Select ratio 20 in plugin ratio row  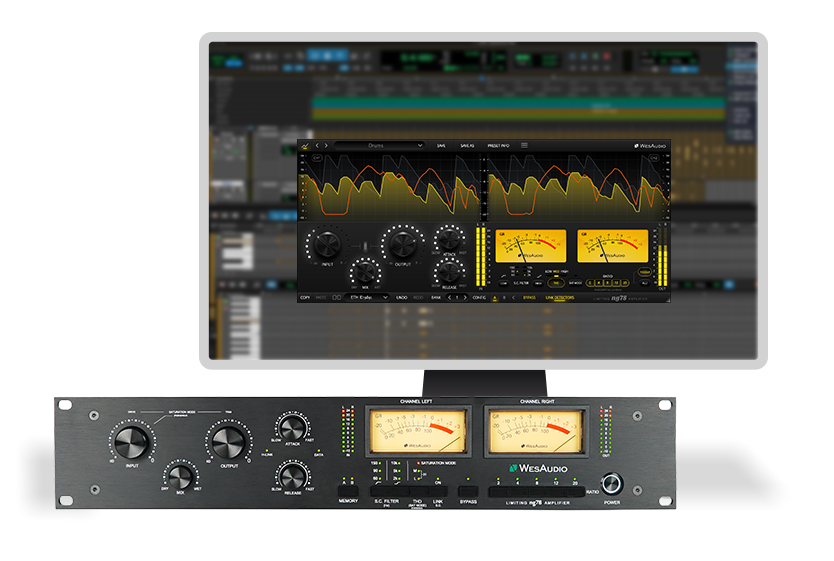point(625,283)
